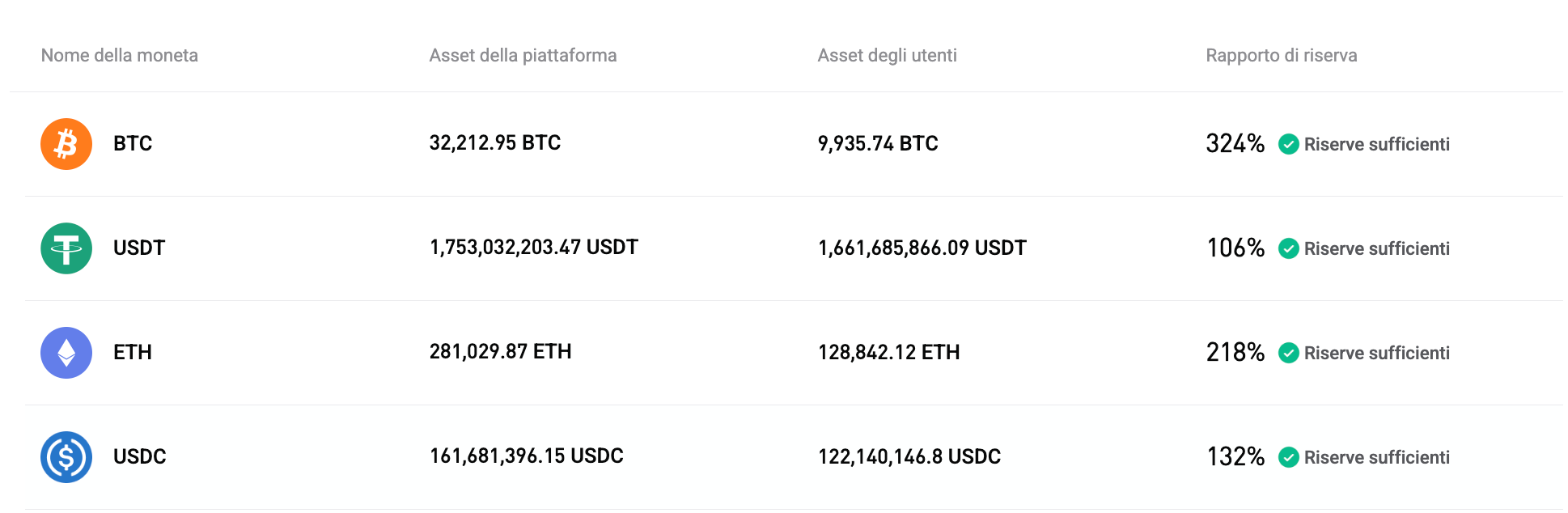Click the 'Asset degli utenti' header

pos(887,56)
